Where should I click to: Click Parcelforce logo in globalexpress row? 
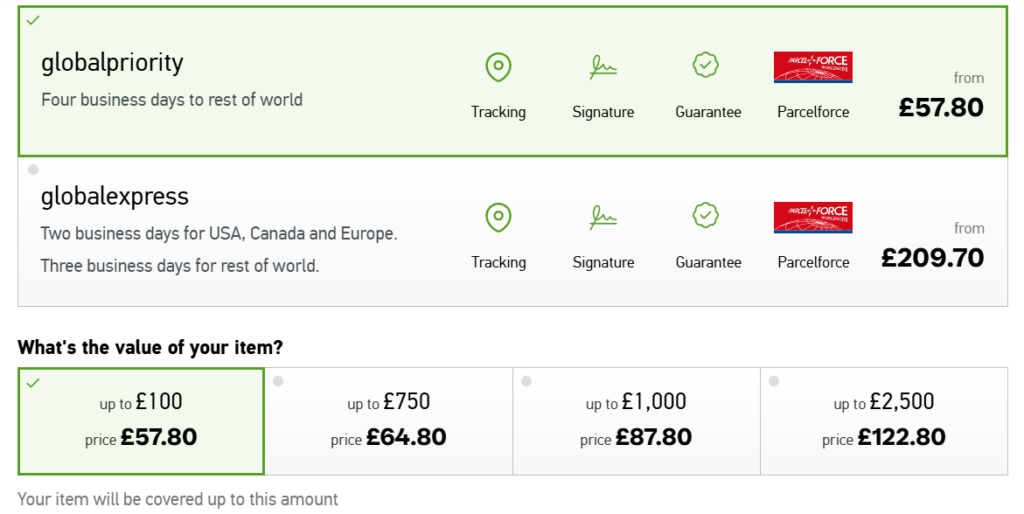pyautogui.click(x=812, y=217)
